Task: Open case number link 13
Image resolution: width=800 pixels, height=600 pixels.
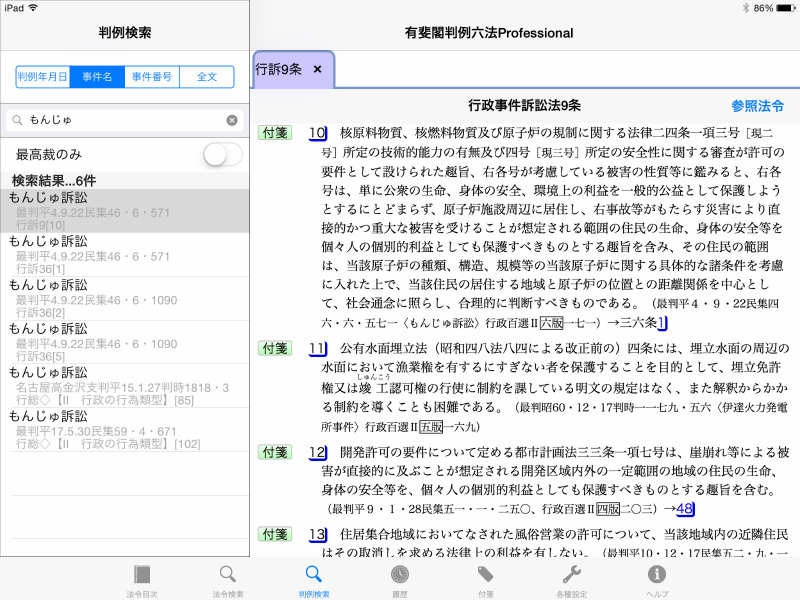Action: pos(317,535)
